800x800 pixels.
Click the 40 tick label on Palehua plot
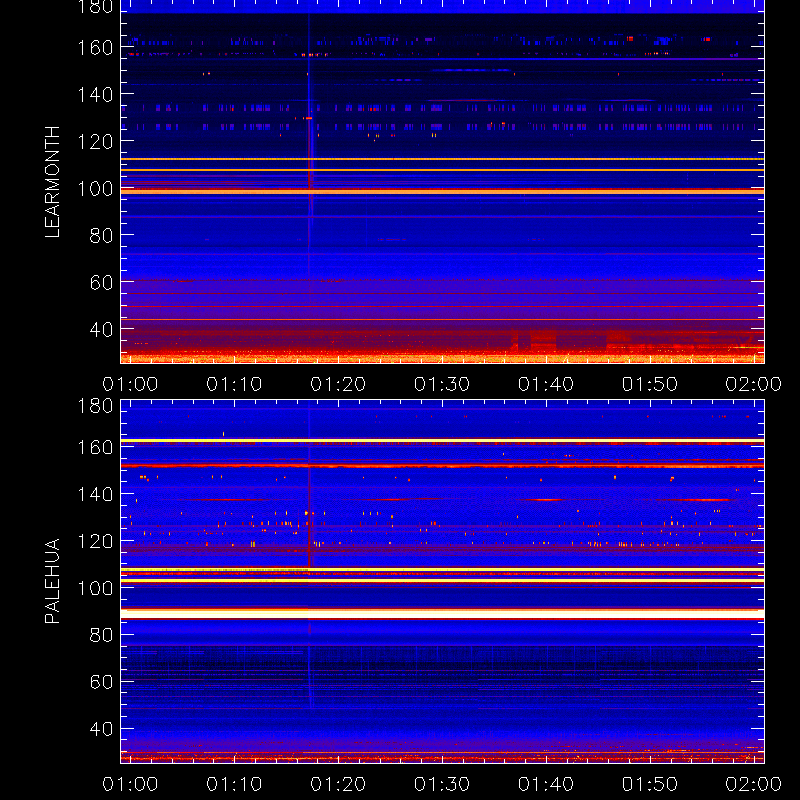click(102, 729)
